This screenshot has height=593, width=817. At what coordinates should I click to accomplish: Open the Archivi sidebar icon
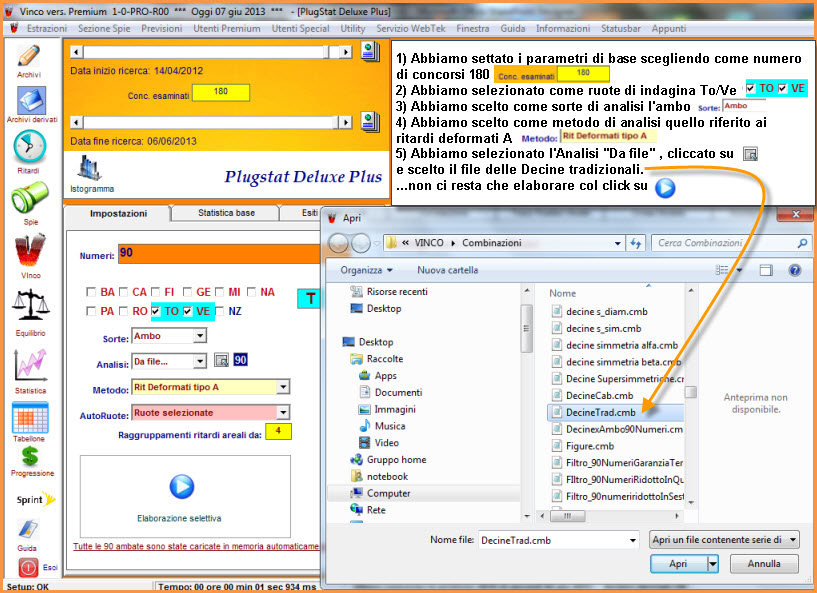coord(29,56)
